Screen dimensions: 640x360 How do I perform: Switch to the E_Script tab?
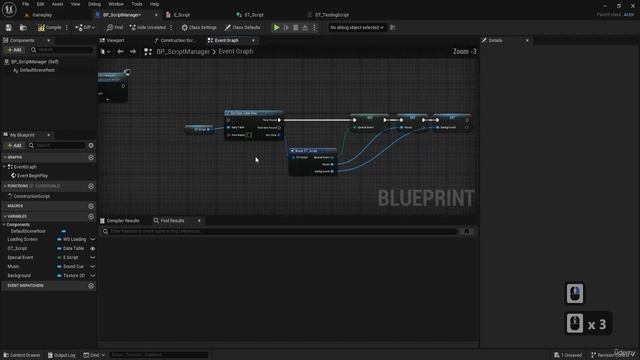tap(182, 15)
